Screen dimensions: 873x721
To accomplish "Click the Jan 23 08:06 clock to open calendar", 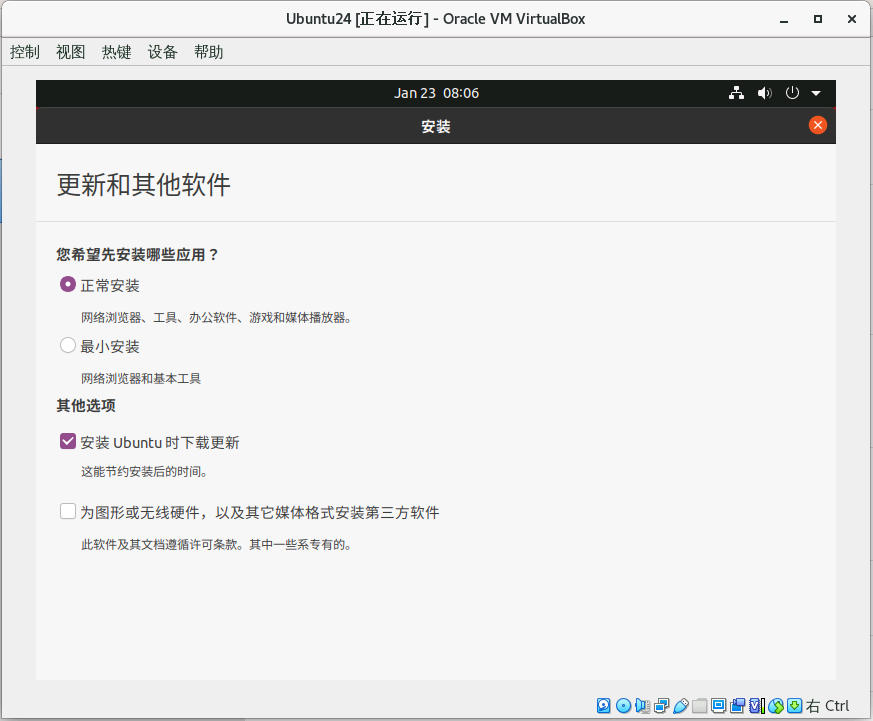I will pyautogui.click(x=437, y=92).
